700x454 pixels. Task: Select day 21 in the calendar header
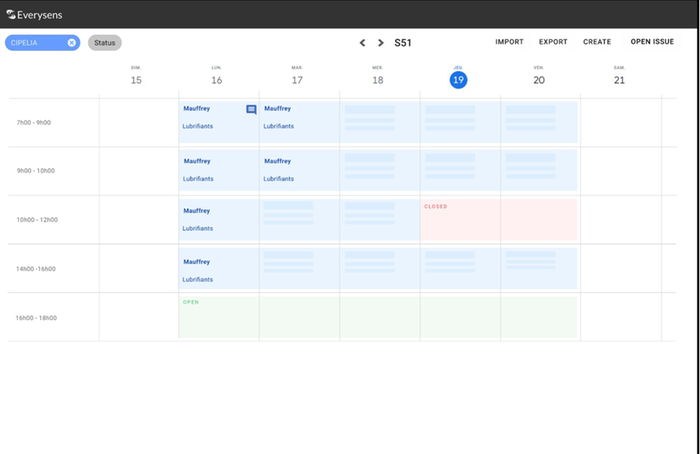(x=619, y=80)
